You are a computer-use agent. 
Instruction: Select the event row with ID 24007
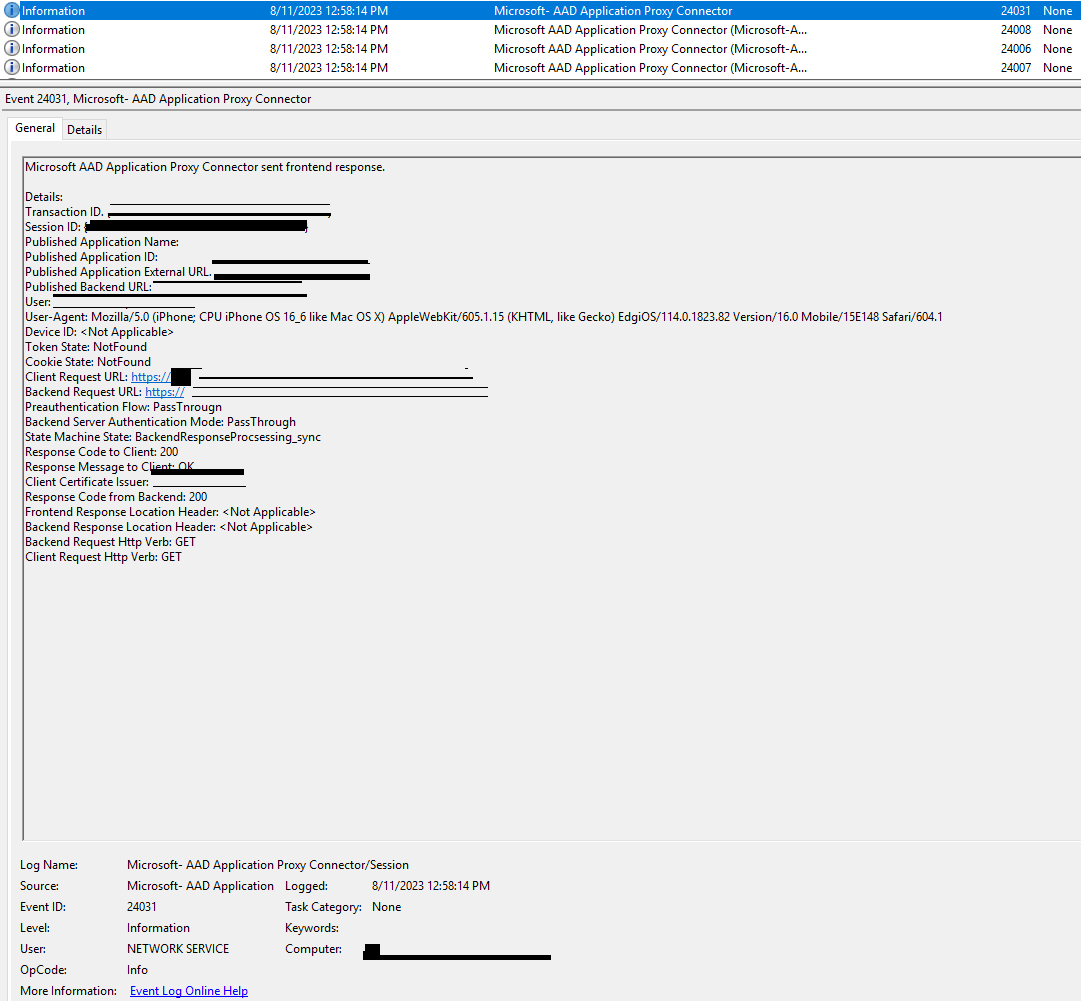tap(540, 68)
